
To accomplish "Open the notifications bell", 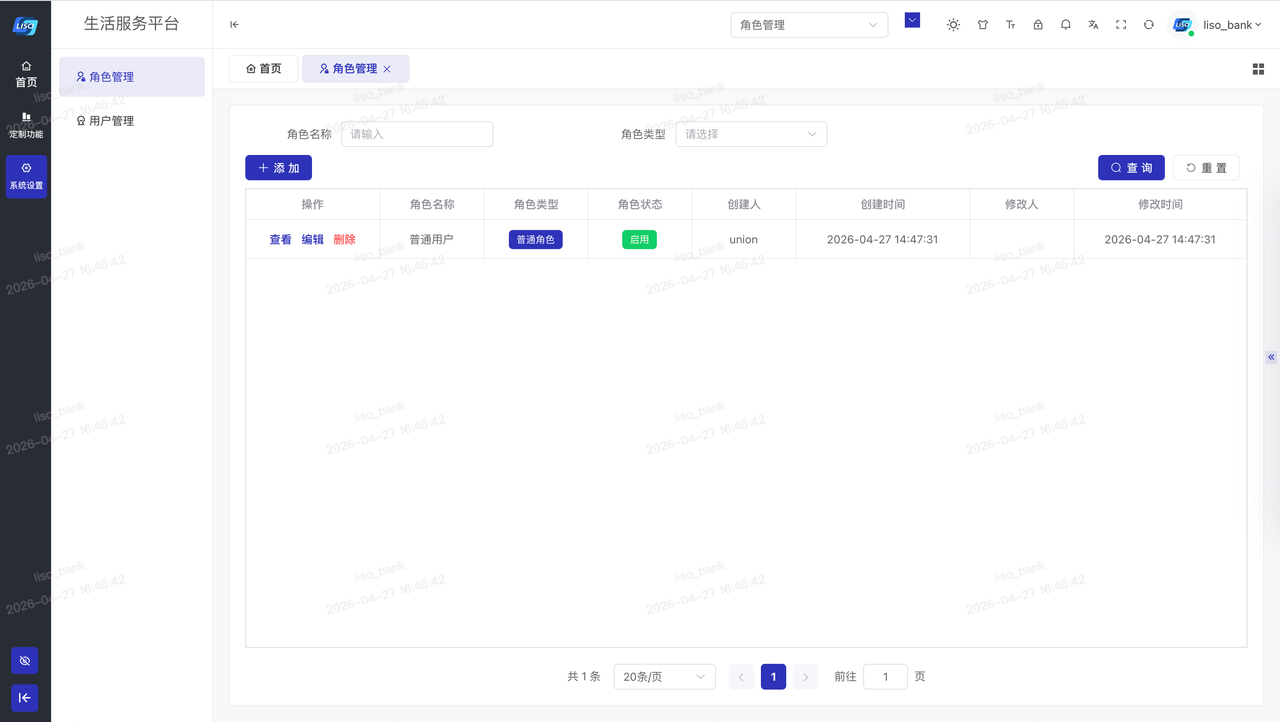I will click(x=1066, y=25).
